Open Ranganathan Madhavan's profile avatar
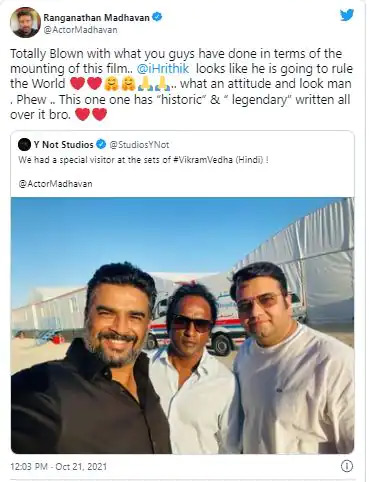This screenshot has height=482, width=369. click(x=25, y=23)
